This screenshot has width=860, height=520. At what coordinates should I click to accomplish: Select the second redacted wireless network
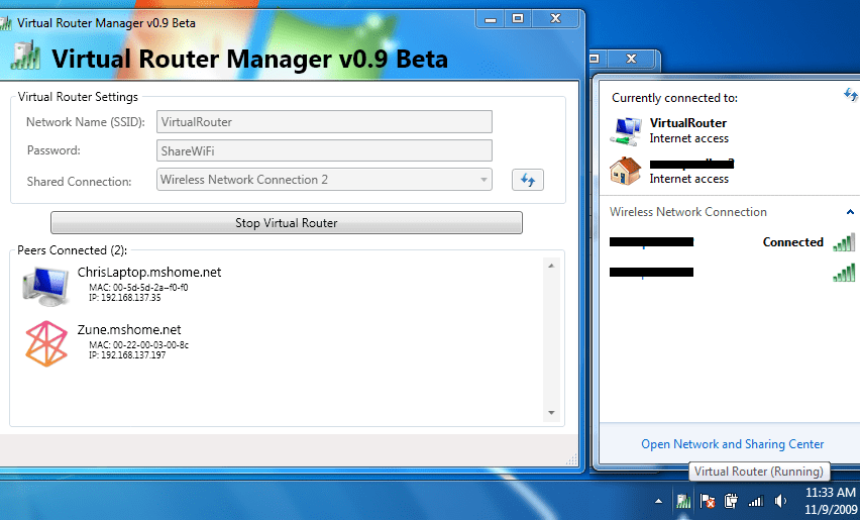point(732,272)
